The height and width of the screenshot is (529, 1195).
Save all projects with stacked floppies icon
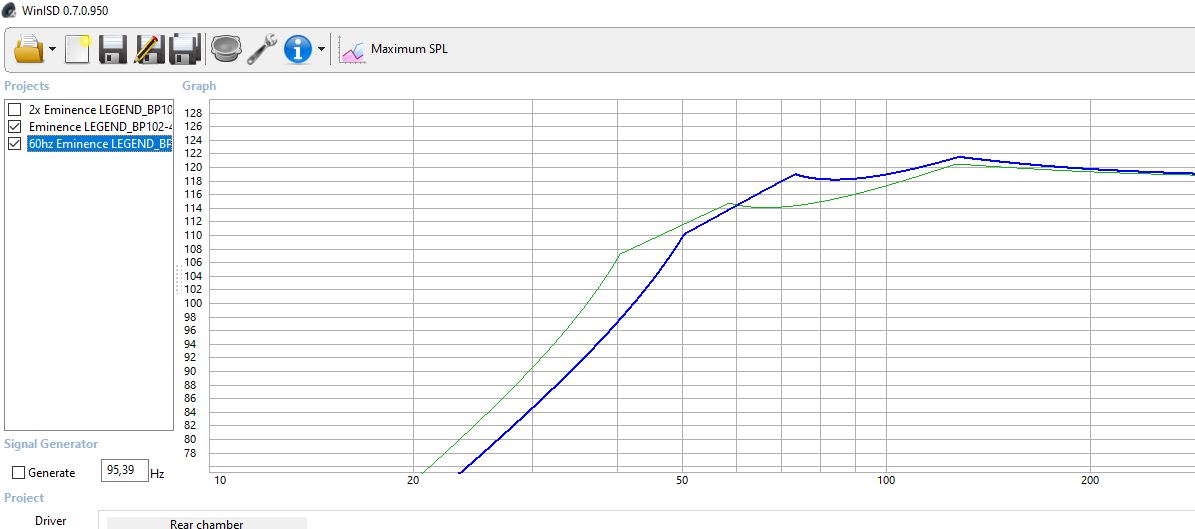click(185, 50)
